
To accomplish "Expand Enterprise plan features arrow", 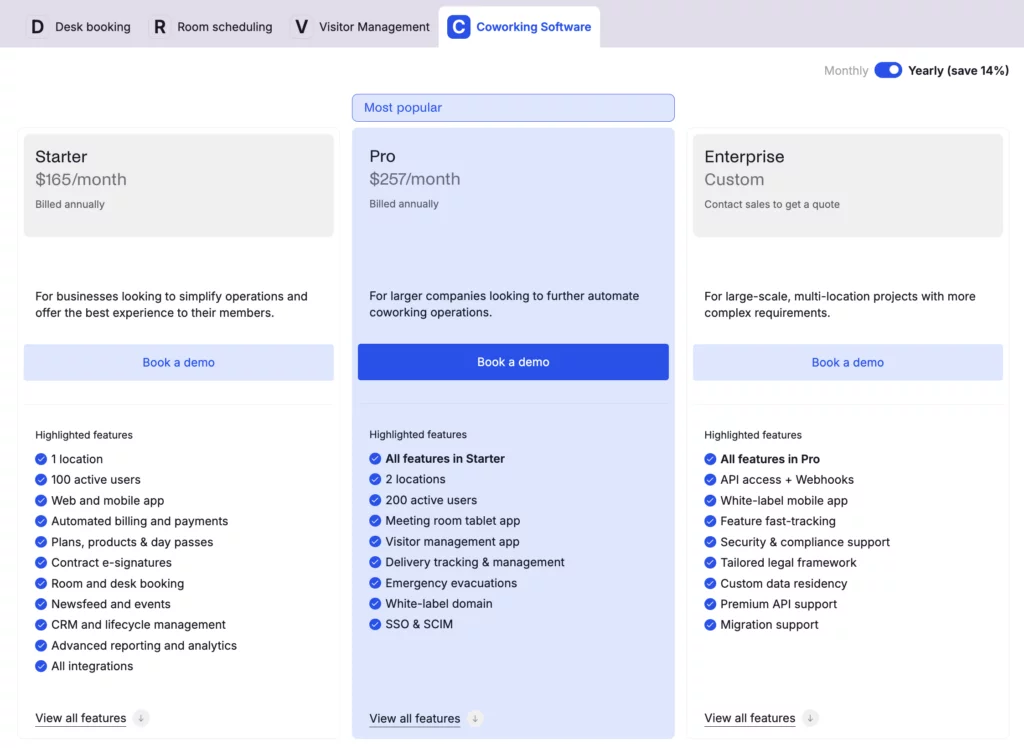I will 810,718.
